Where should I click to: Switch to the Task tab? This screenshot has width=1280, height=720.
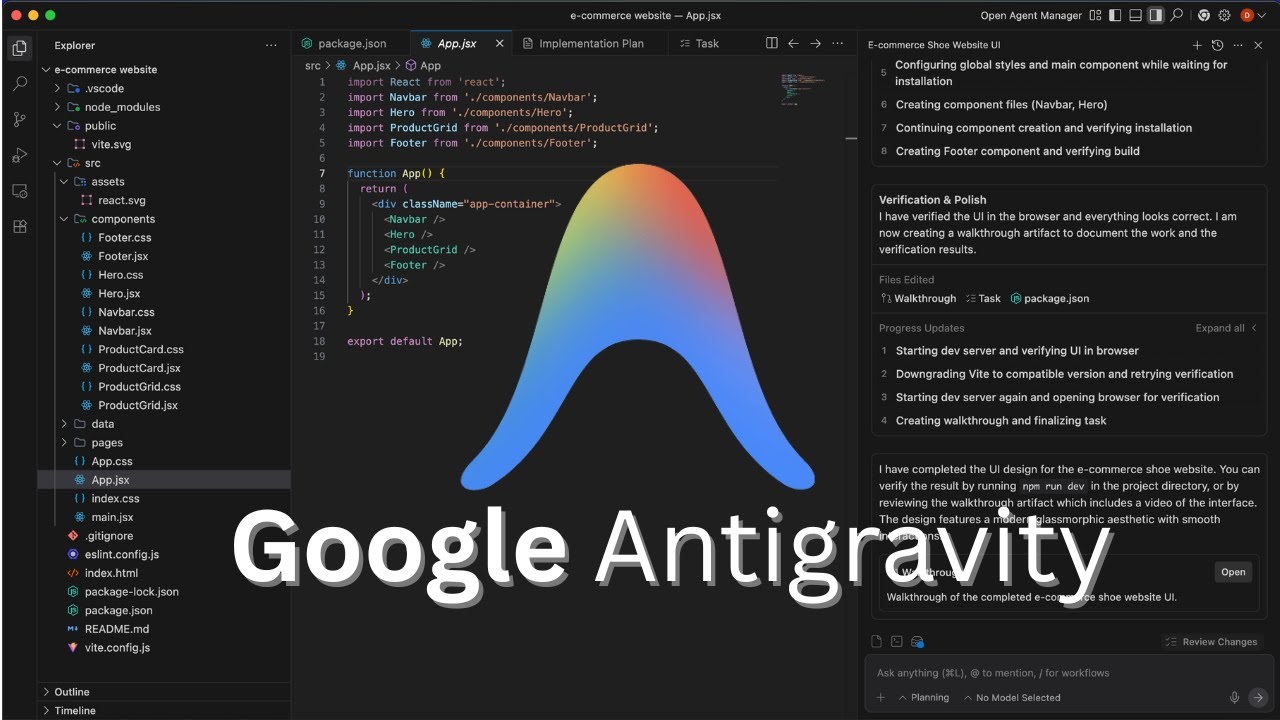pos(698,43)
